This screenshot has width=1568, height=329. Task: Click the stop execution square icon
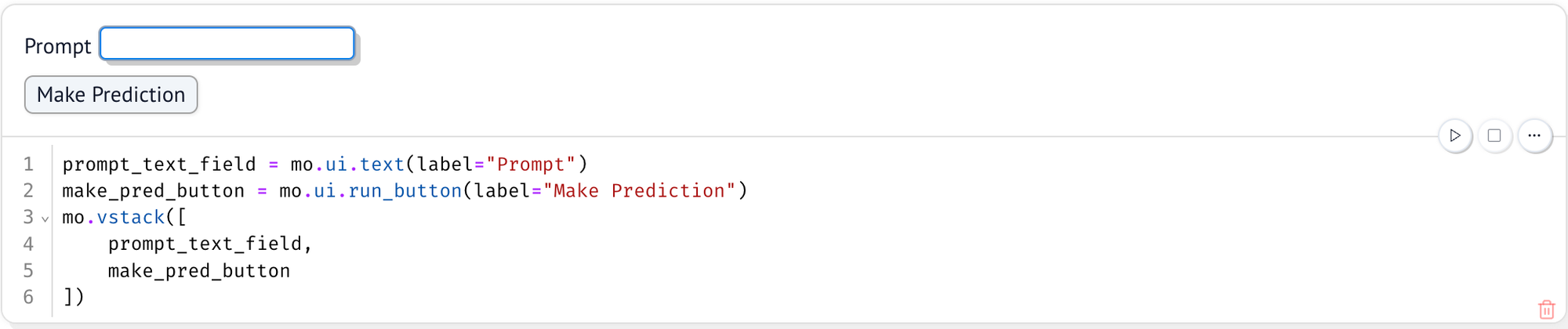coord(1494,136)
